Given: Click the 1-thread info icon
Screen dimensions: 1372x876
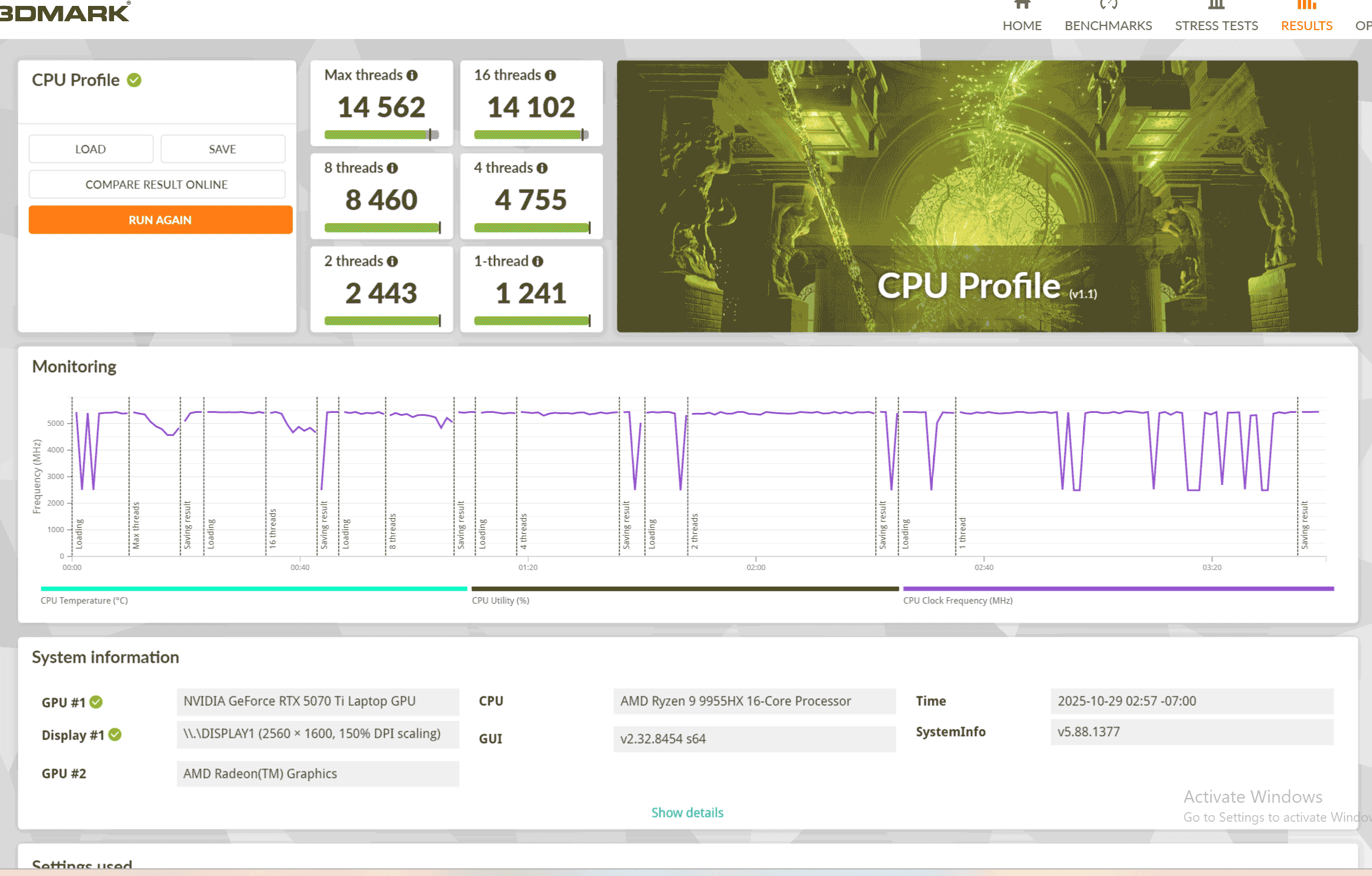Looking at the screenshot, I should 537,262.
